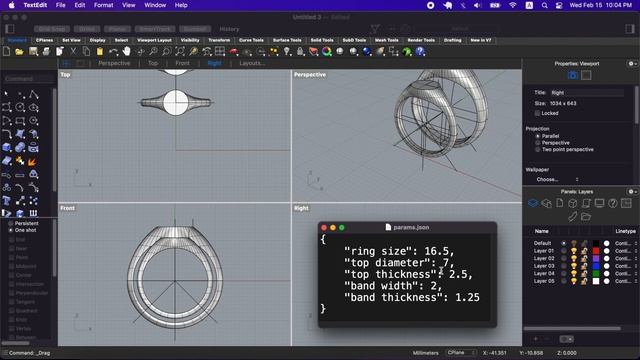Select Persistent osnap radio button
Viewport: 640px width, 360px height.
click(11, 223)
